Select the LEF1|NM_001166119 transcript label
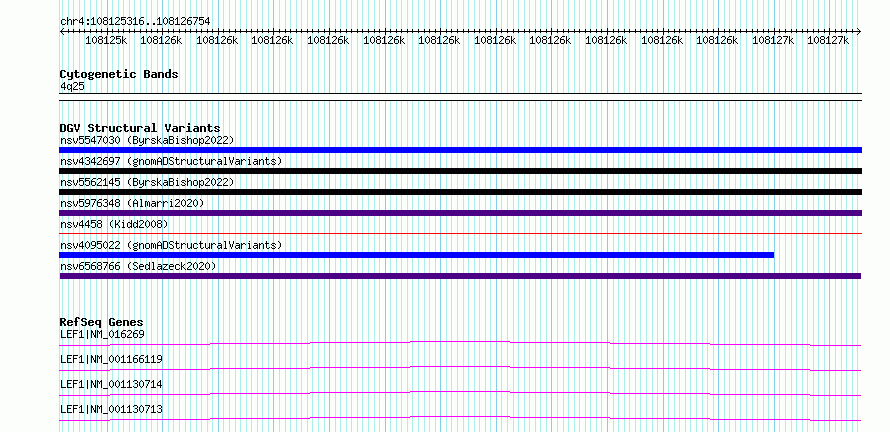This screenshot has width=890, height=432. [x=111, y=359]
